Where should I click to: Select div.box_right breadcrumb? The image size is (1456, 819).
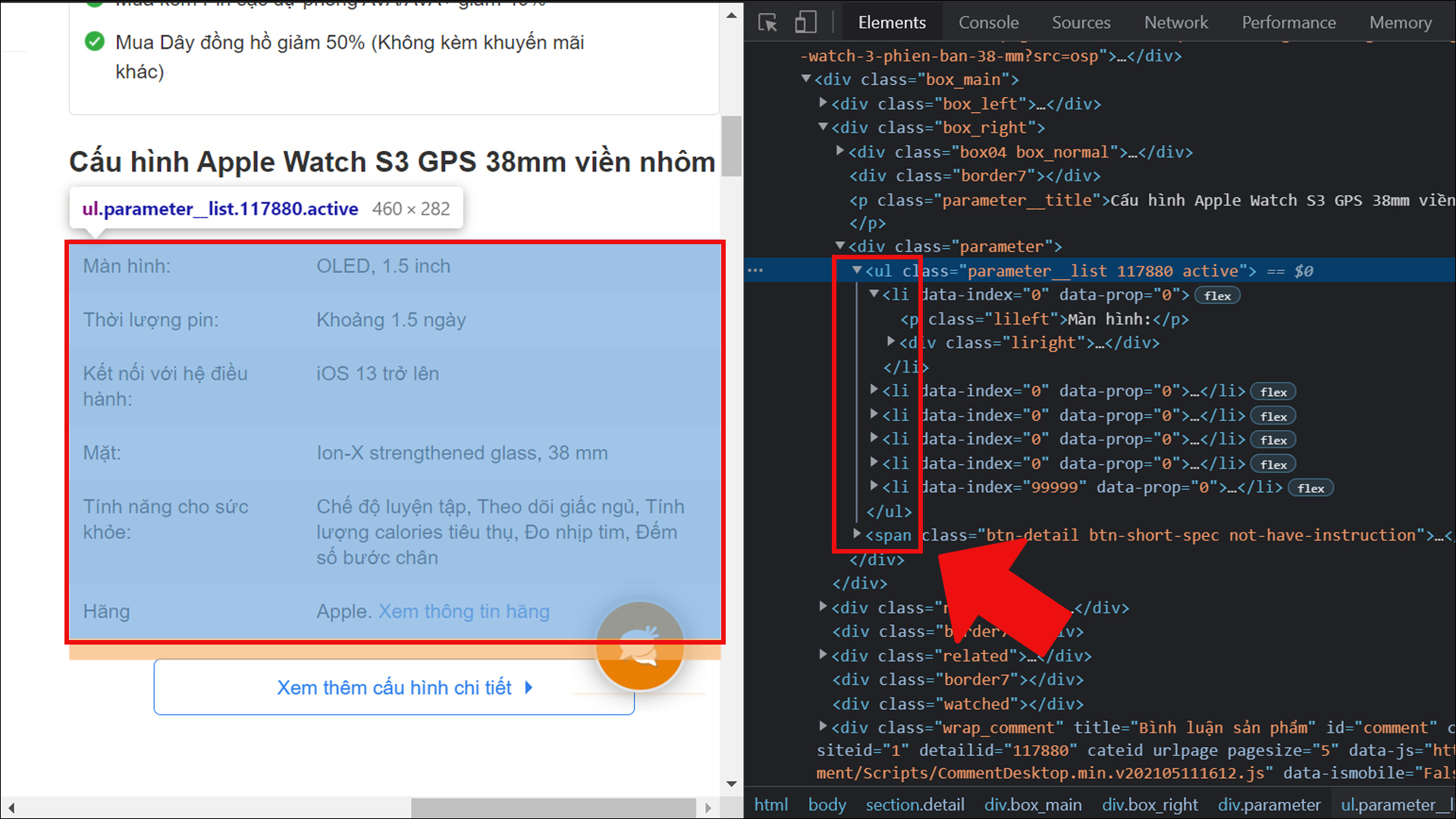[x=1150, y=805]
